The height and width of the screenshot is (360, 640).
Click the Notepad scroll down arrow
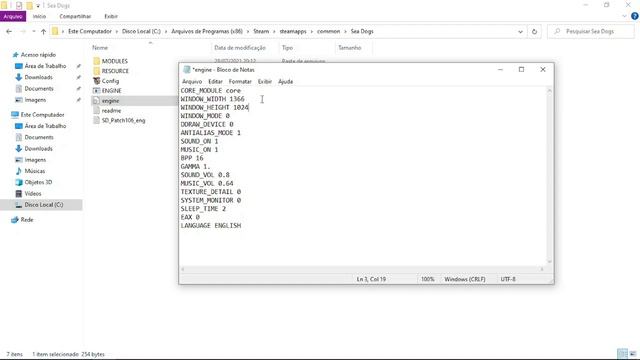pyautogui.click(x=549, y=261)
